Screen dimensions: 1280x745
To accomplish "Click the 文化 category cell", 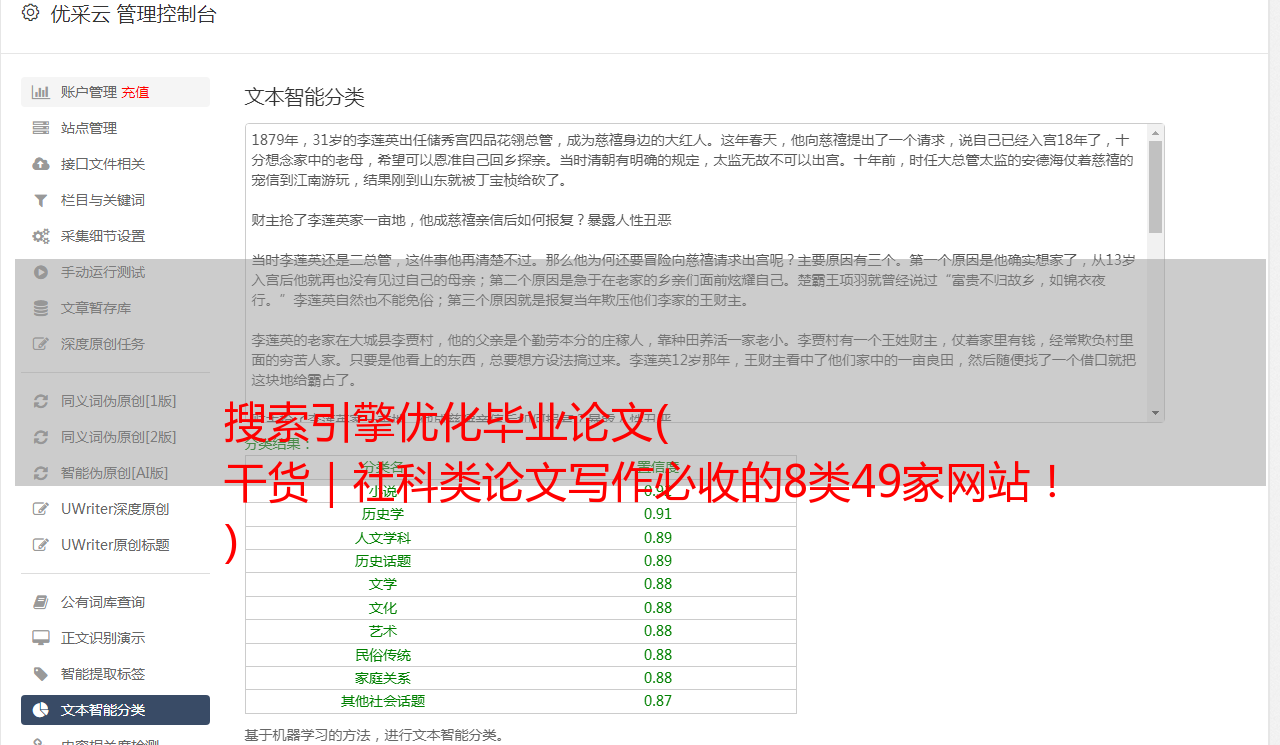I will click(383, 608).
